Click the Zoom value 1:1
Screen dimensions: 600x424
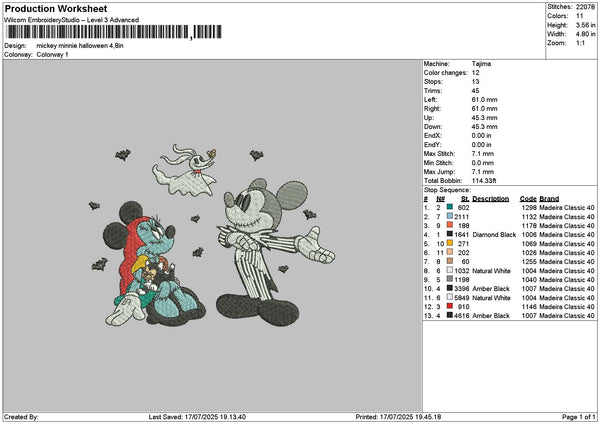(x=580, y=43)
